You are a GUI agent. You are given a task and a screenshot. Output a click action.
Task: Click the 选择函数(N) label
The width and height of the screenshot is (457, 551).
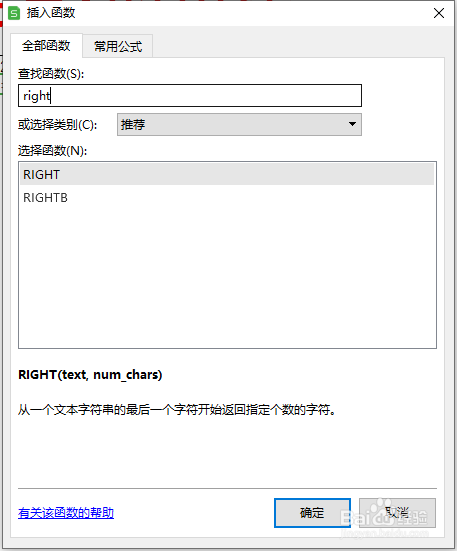pos(53,151)
